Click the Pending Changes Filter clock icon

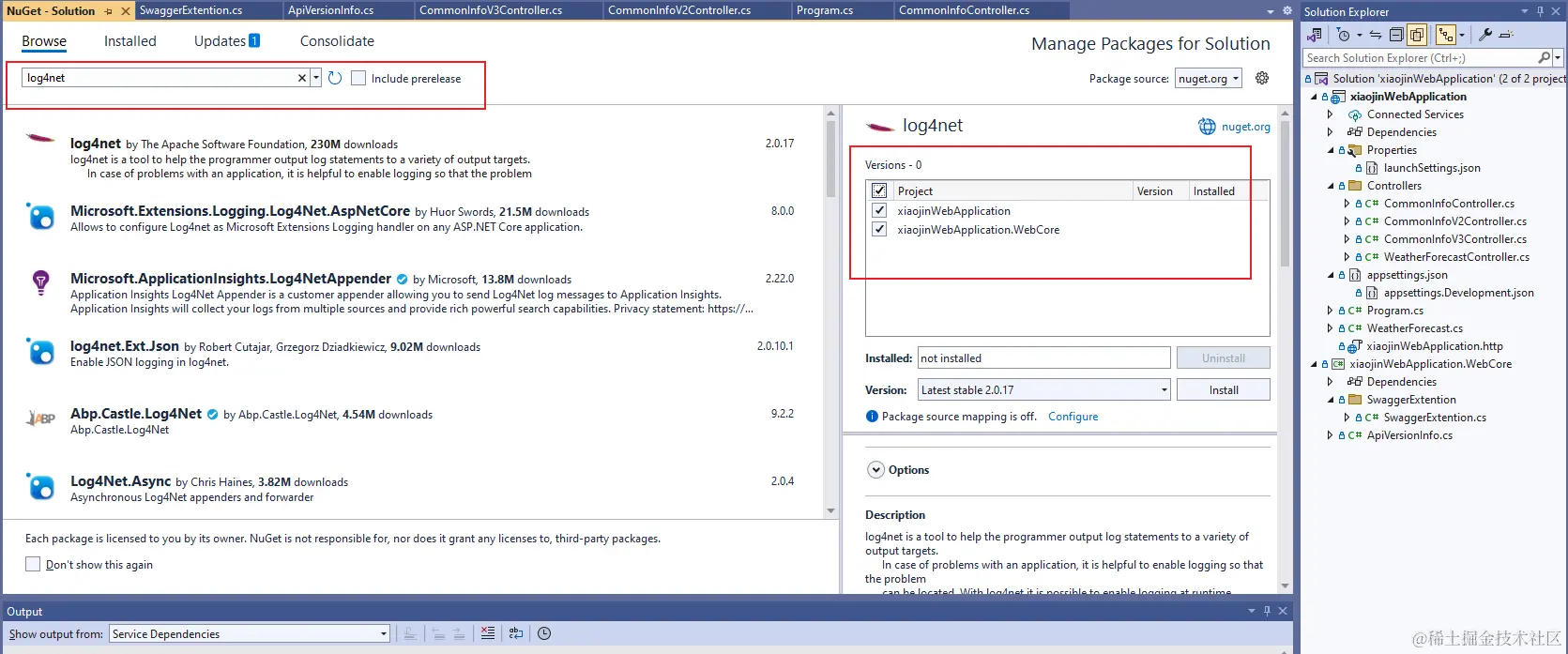(x=1344, y=35)
